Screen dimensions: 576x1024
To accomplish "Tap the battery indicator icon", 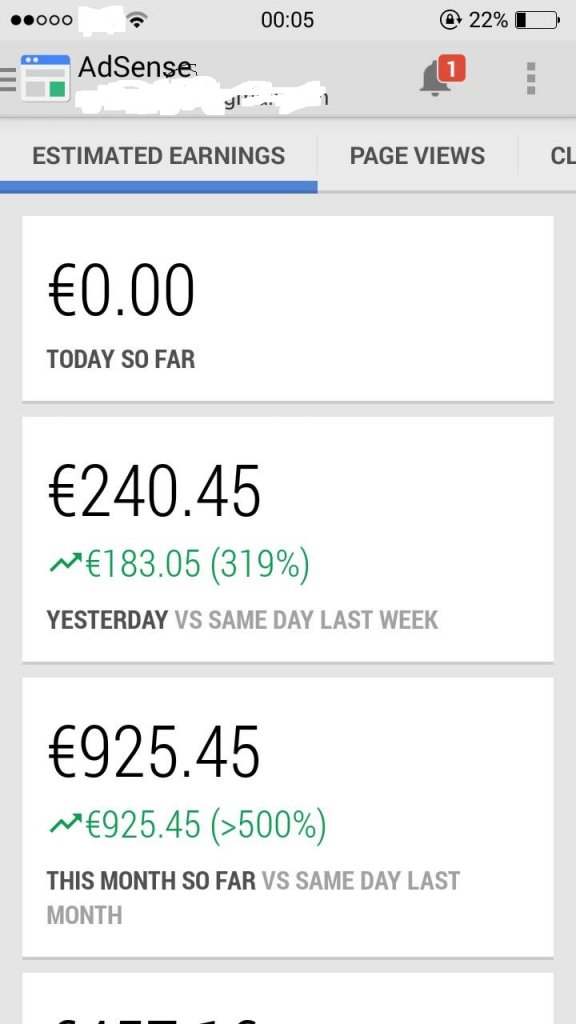I will (x=538, y=20).
